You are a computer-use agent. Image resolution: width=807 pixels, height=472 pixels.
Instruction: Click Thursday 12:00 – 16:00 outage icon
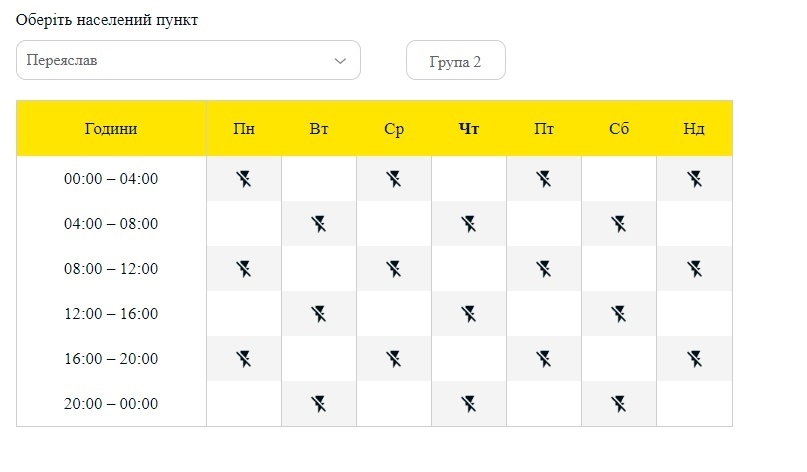point(469,313)
